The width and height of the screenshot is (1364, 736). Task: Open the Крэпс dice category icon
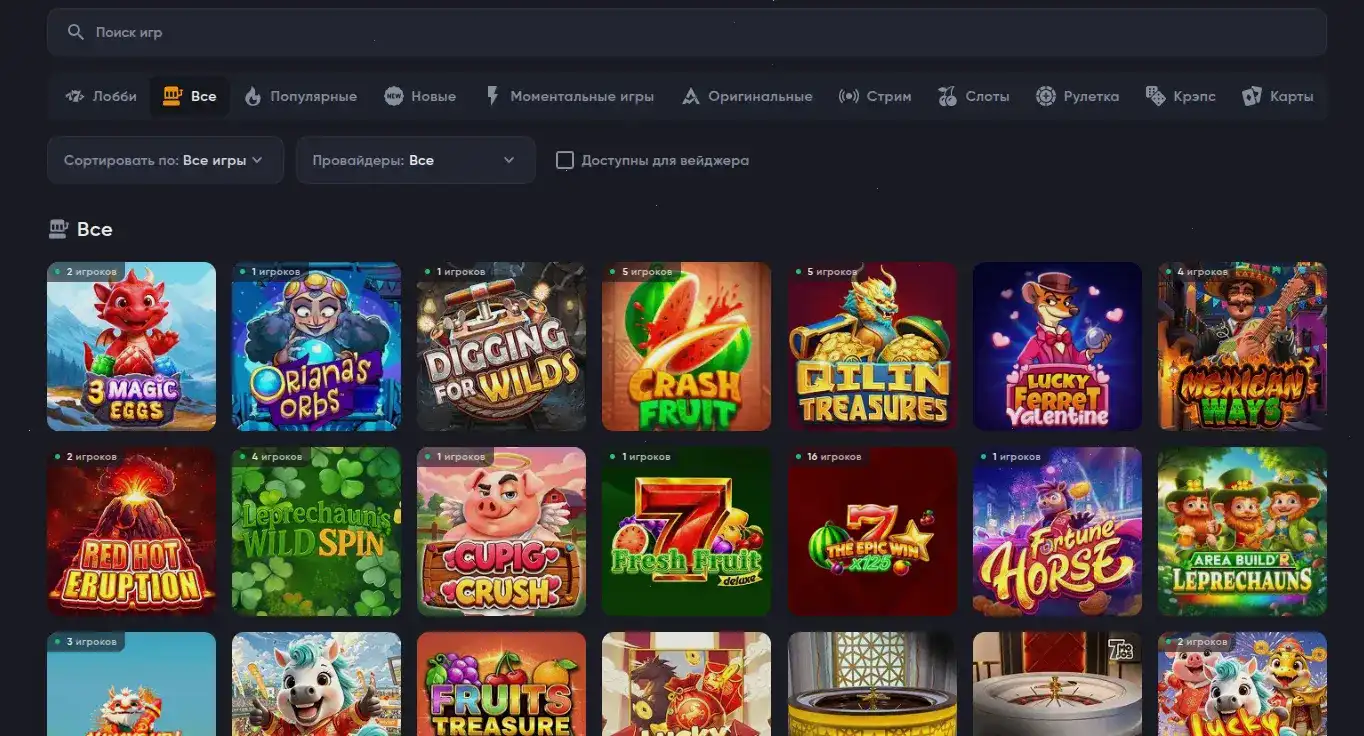[1154, 96]
